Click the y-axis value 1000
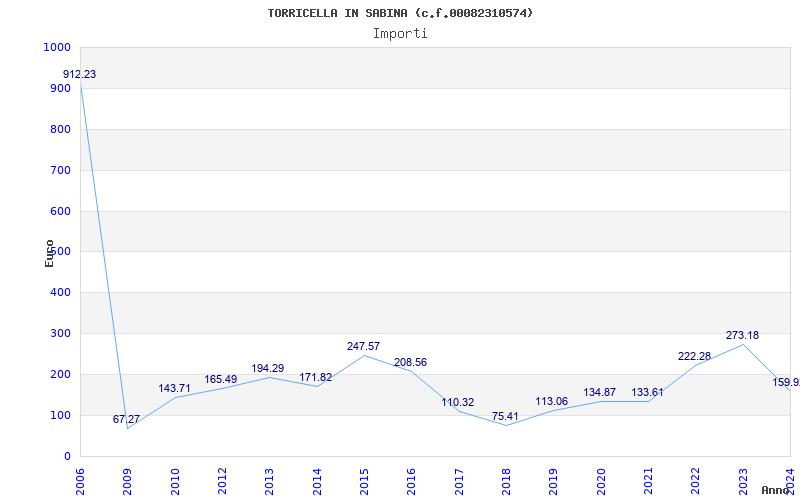This screenshot has height=500, width=800. pos(57,47)
